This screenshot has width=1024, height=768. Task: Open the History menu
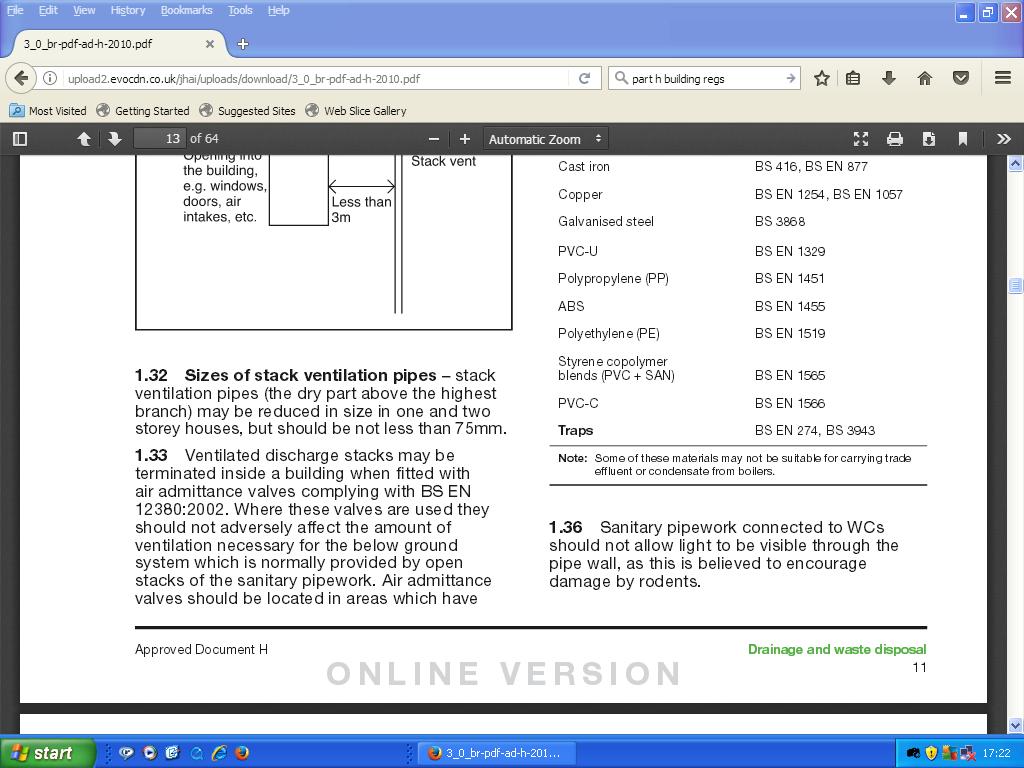coord(127,10)
